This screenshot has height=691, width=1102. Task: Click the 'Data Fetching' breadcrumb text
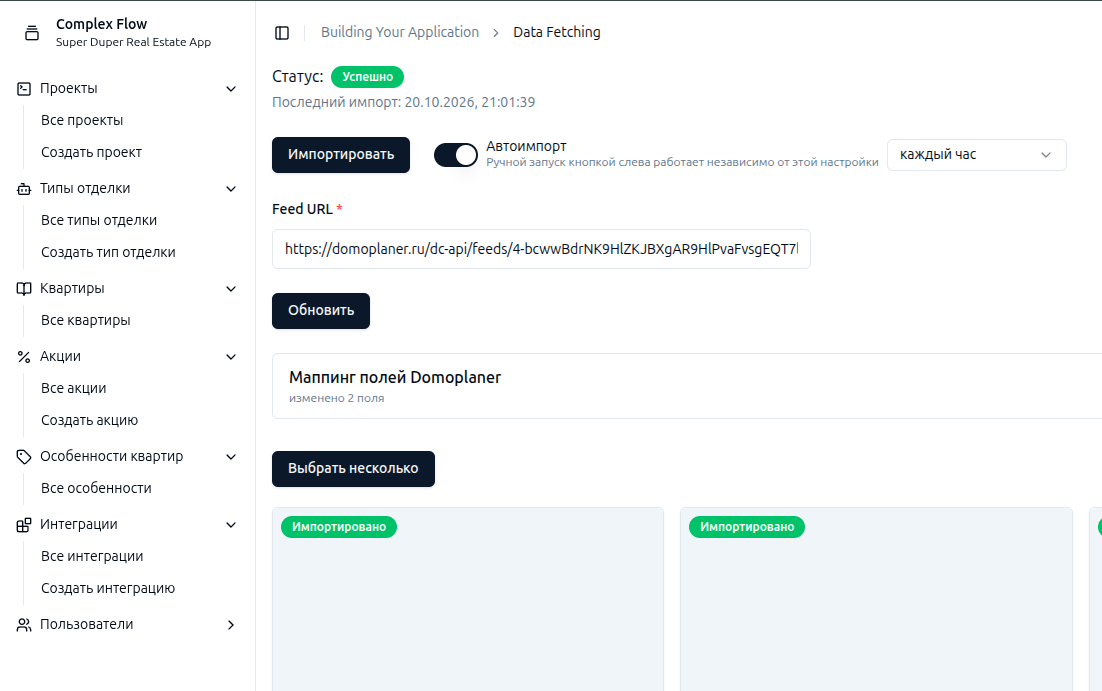click(557, 32)
